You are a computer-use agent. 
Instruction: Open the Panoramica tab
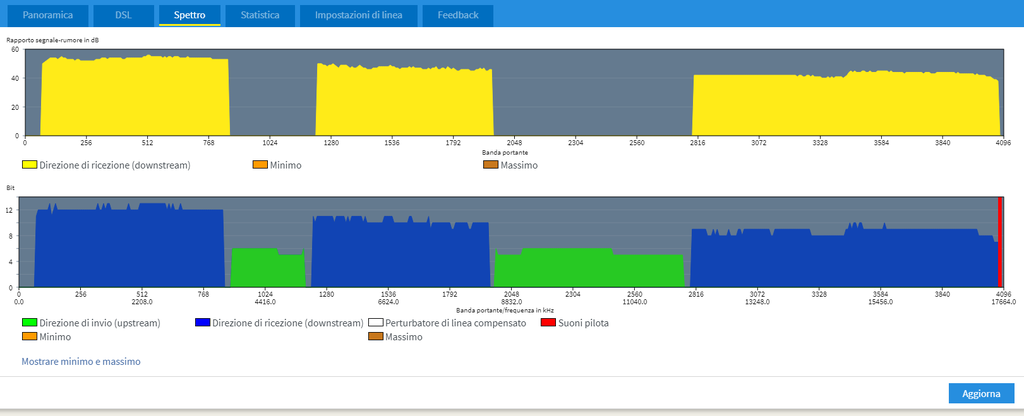pyautogui.click(x=48, y=15)
